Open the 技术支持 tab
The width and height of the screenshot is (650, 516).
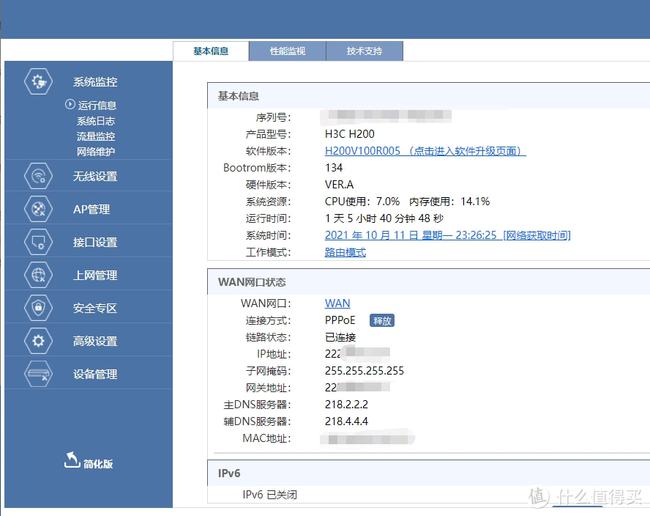[364, 51]
